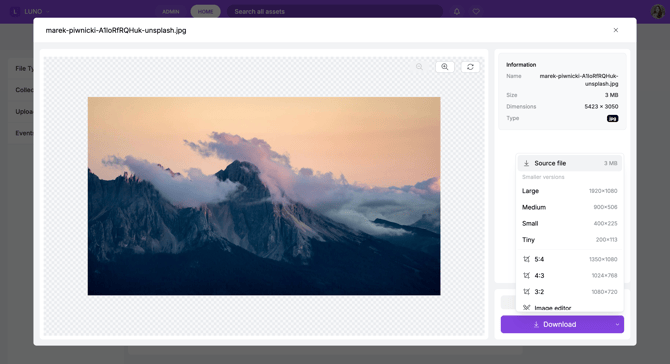Select the 4:3 crop option
Image resolution: width=670 pixels, height=364 pixels.
(x=570, y=276)
